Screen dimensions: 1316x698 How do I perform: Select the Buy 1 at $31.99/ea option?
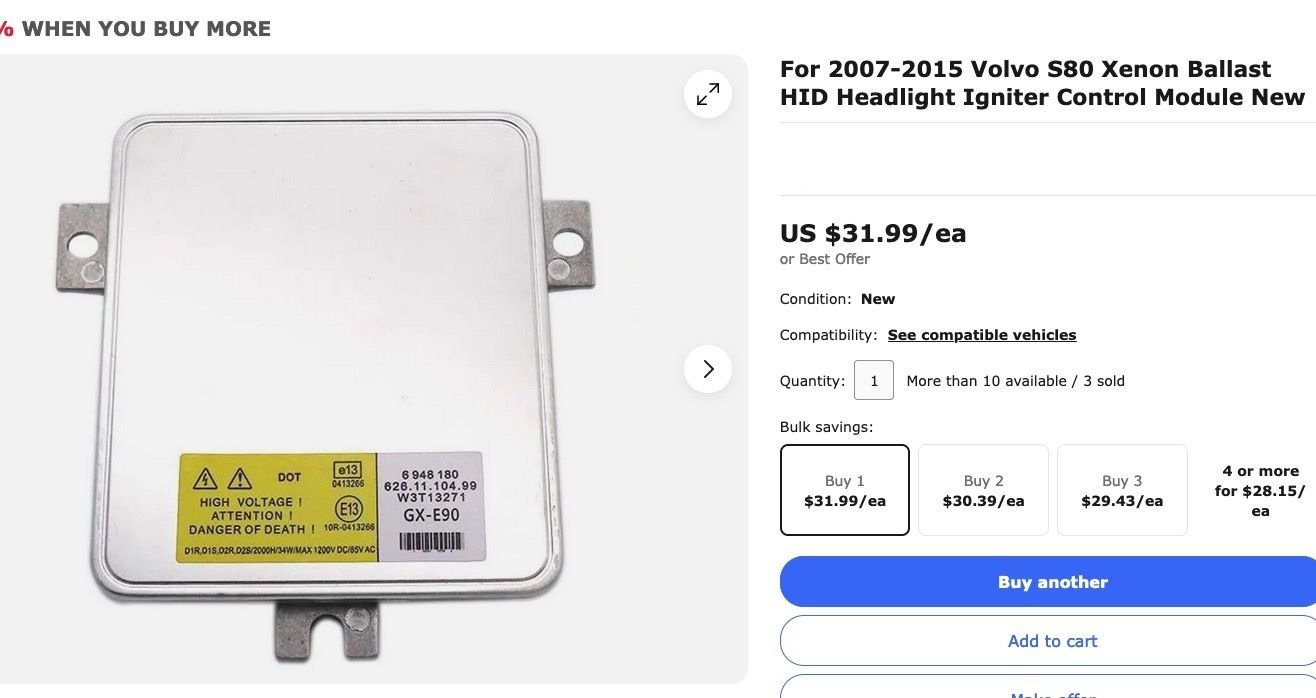[x=845, y=490]
